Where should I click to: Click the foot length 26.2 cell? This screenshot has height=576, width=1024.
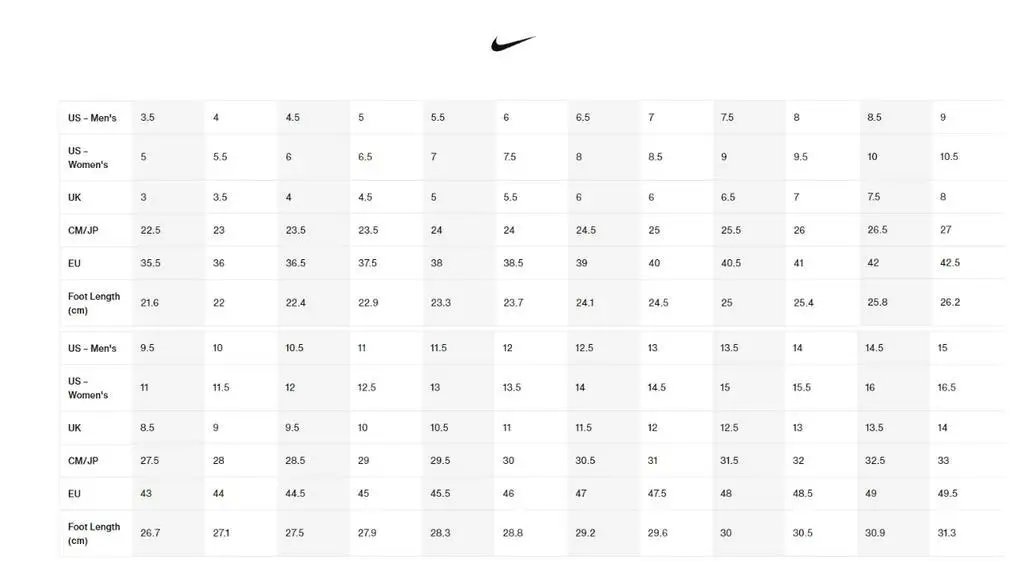949,303
